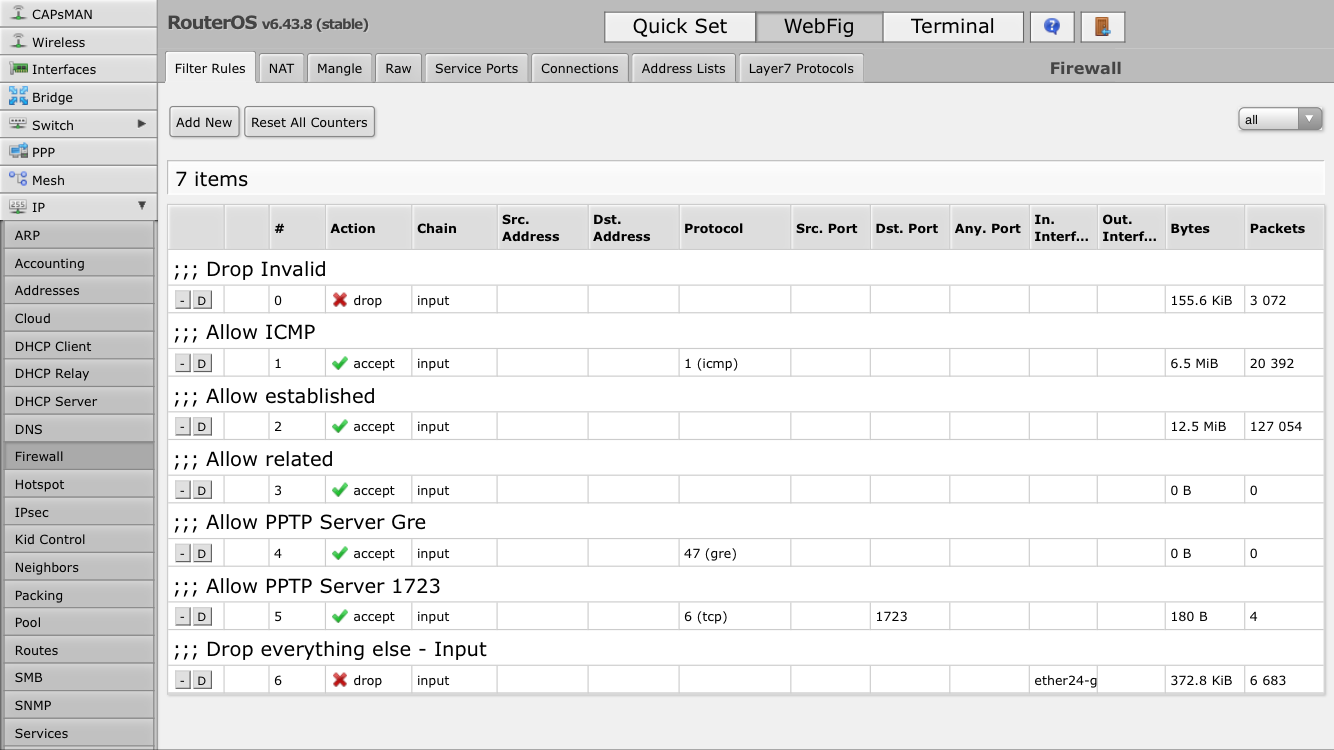
Task: Click the Interfaces card icon
Action: click(17, 69)
